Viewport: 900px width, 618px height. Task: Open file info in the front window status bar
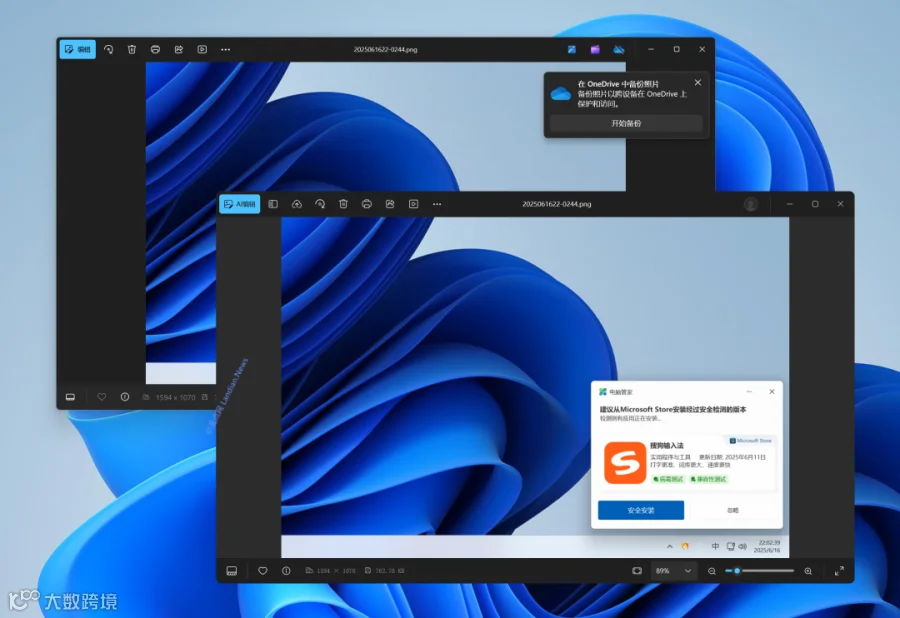[286, 571]
